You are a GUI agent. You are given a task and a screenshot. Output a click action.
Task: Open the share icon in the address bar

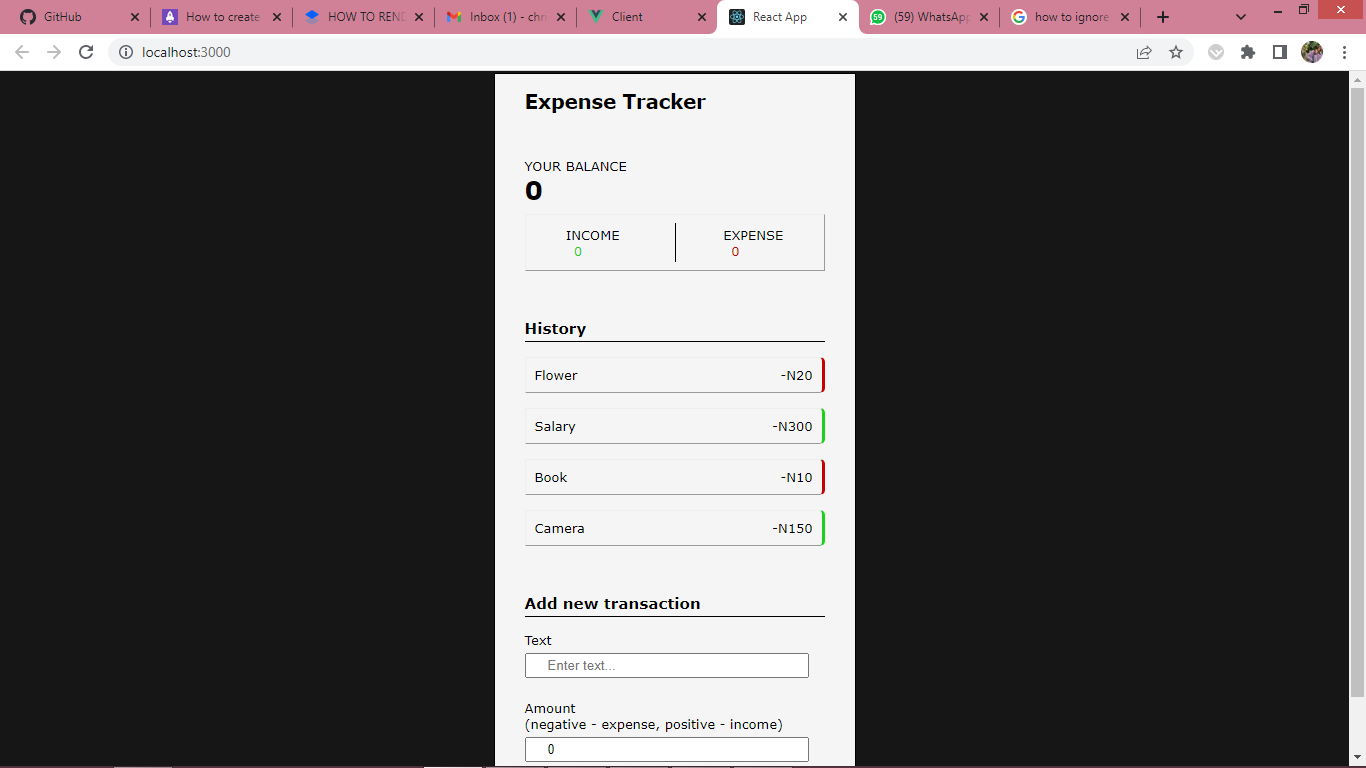coord(1143,52)
